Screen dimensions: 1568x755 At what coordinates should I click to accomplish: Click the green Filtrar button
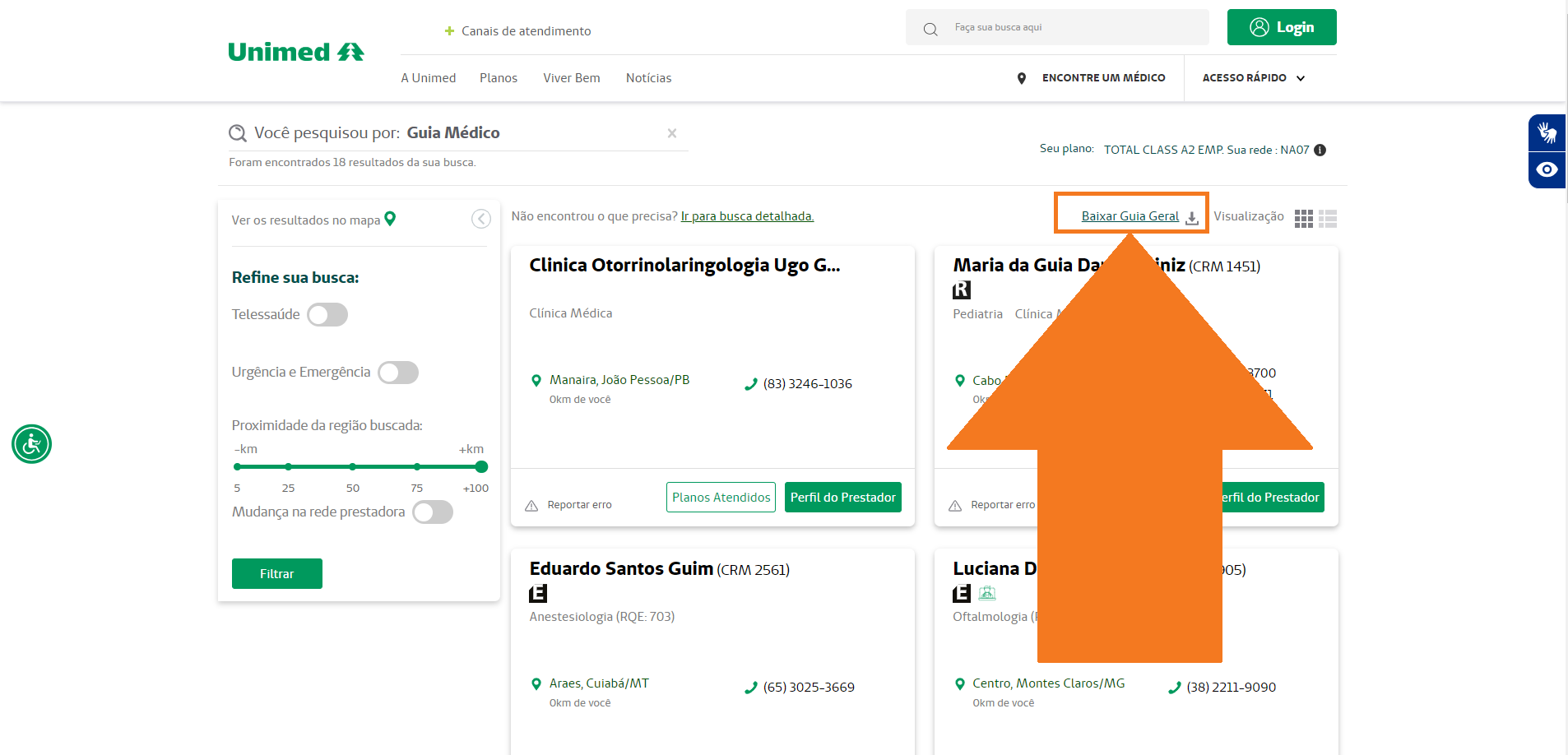[276, 573]
